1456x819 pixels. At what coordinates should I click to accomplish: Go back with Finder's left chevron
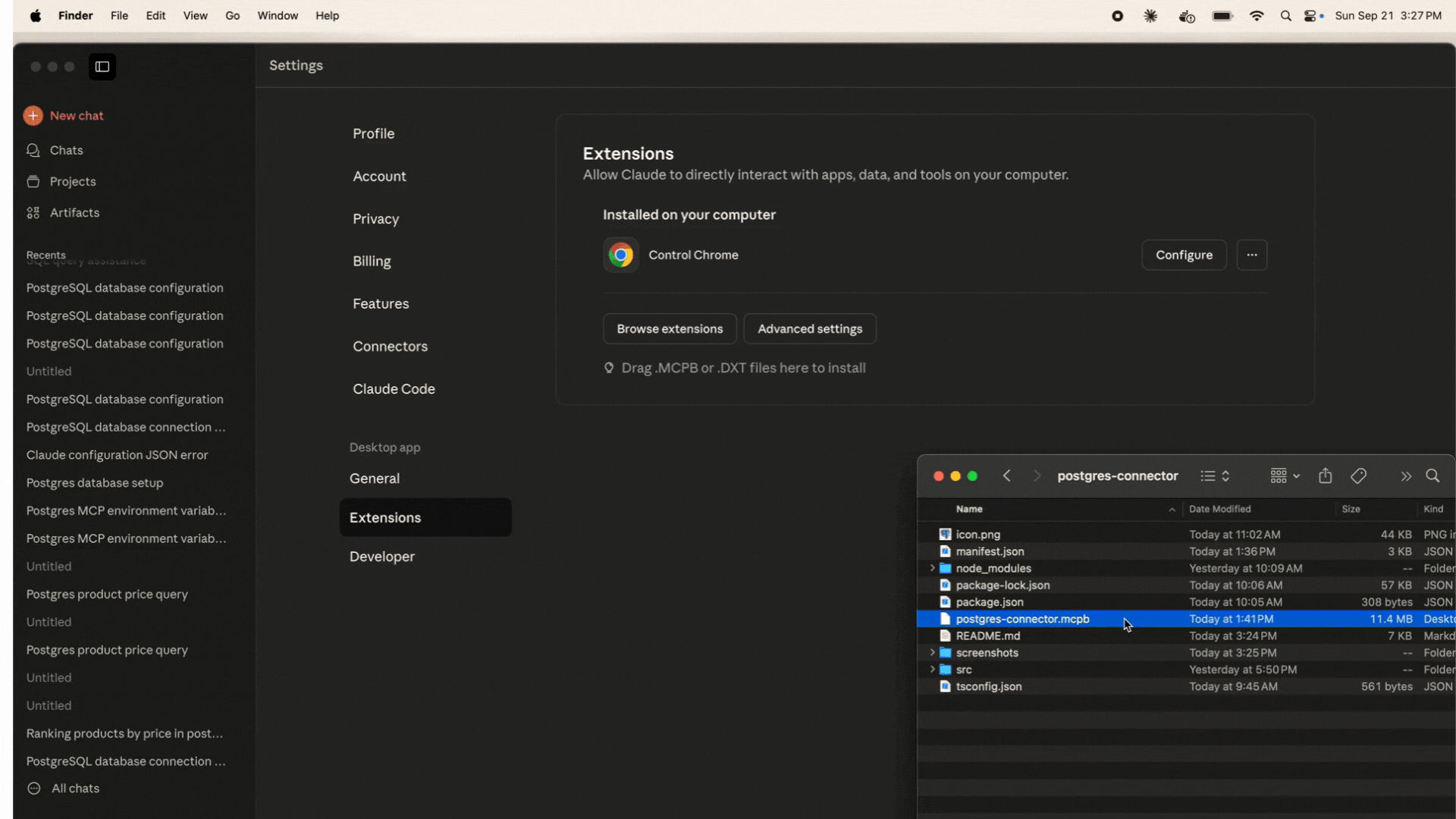(1007, 475)
